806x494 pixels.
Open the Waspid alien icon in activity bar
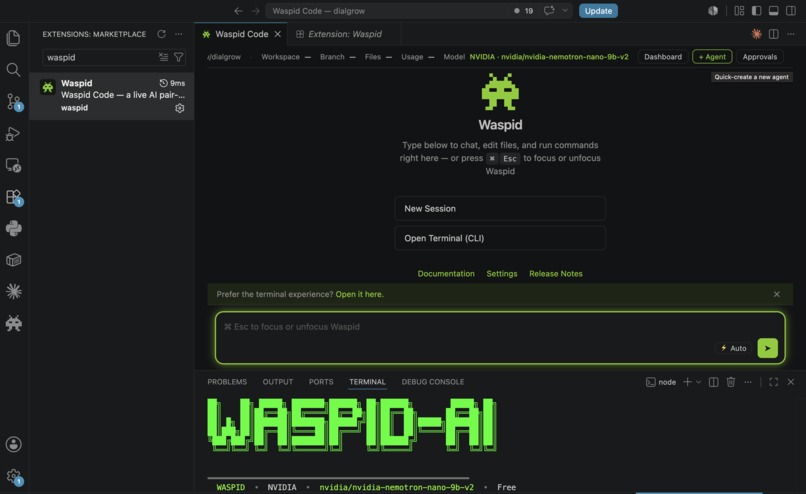pos(13,323)
